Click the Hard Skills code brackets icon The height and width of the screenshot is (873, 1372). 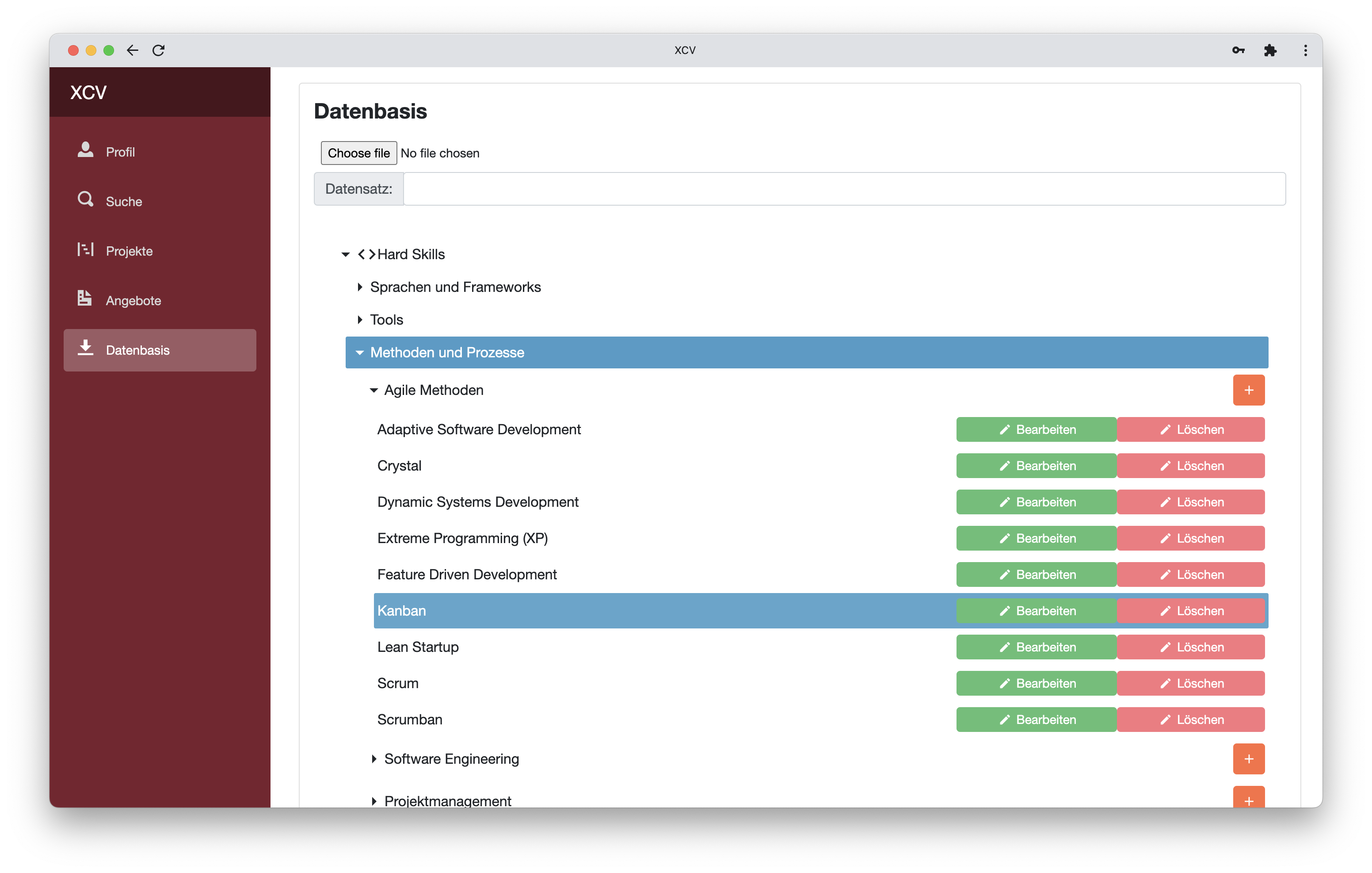click(366, 254)
